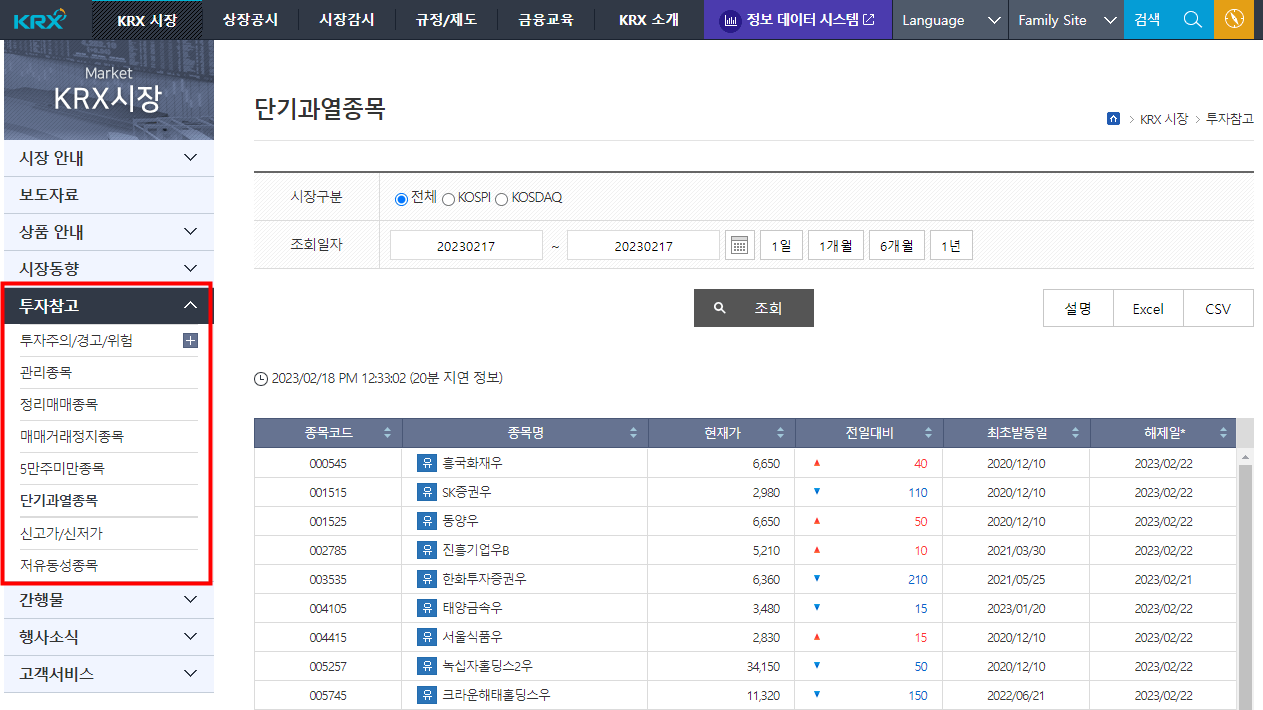Open the calendar picker next to the date range
Screen dimensions: 1263x710
(x=739, y=244)
